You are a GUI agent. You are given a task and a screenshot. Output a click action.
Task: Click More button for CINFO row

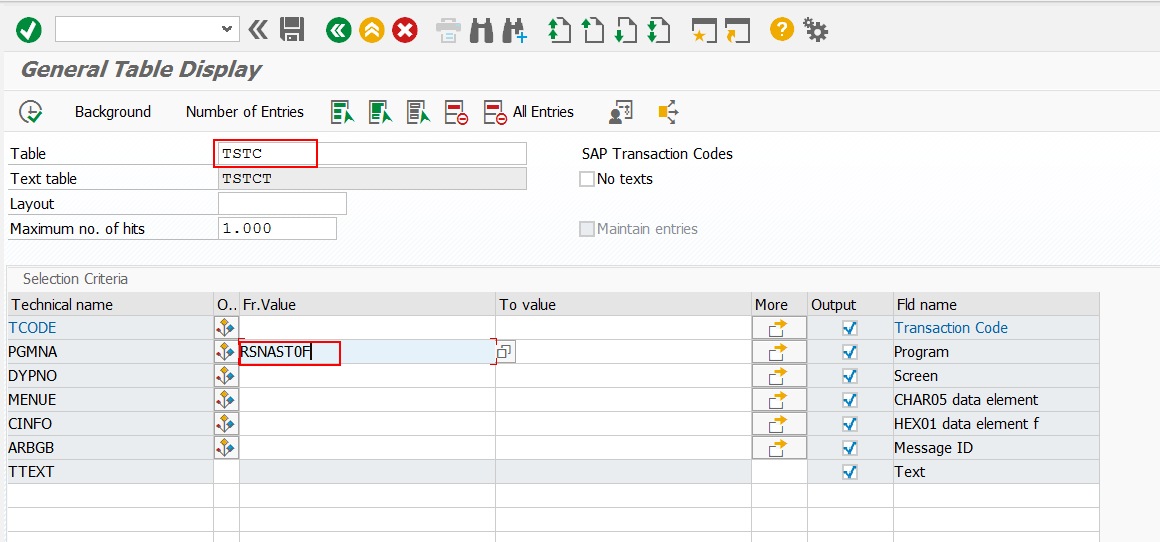[x=779, y=424]
